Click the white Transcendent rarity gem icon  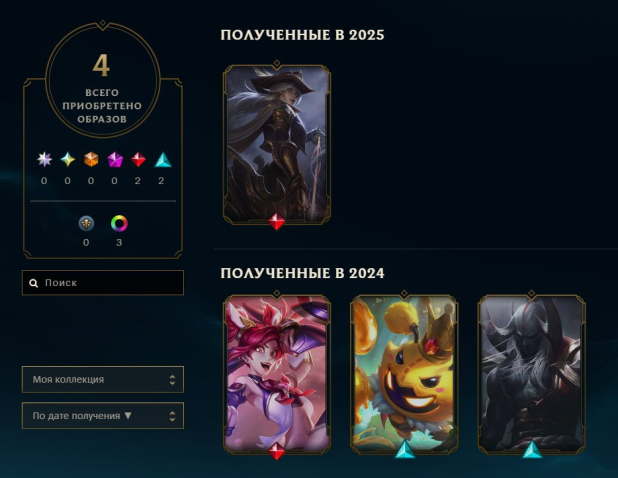44,160
